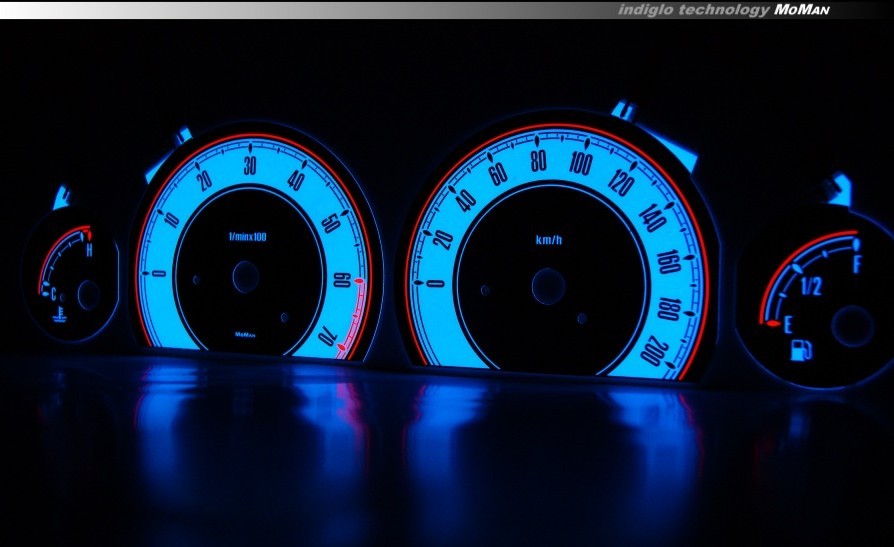Click the 100 mark on the speedometer
Screen dimensions: 894x547
pos(580,162)
